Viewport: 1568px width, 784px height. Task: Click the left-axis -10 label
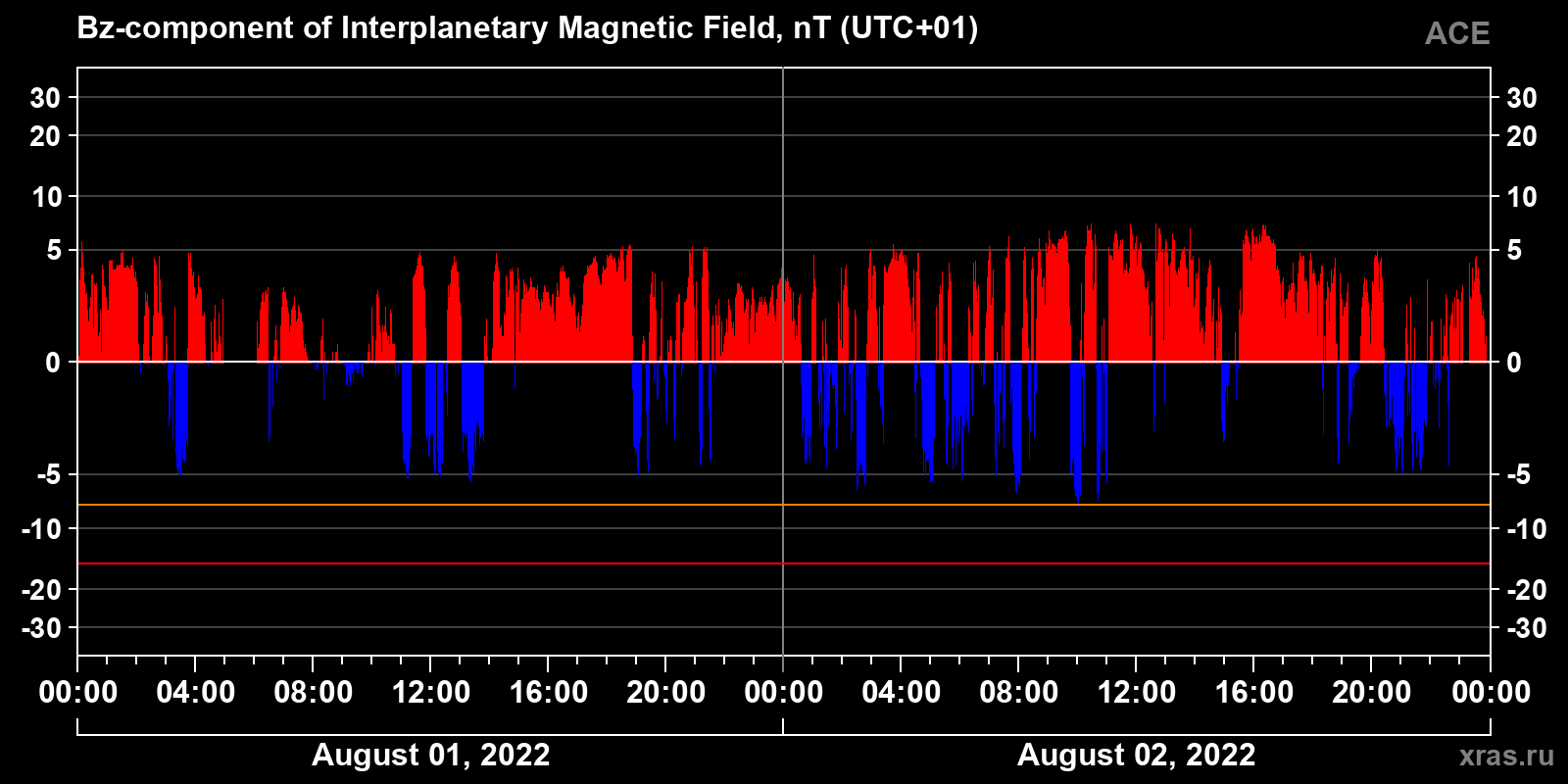click(x=42, y=529)
